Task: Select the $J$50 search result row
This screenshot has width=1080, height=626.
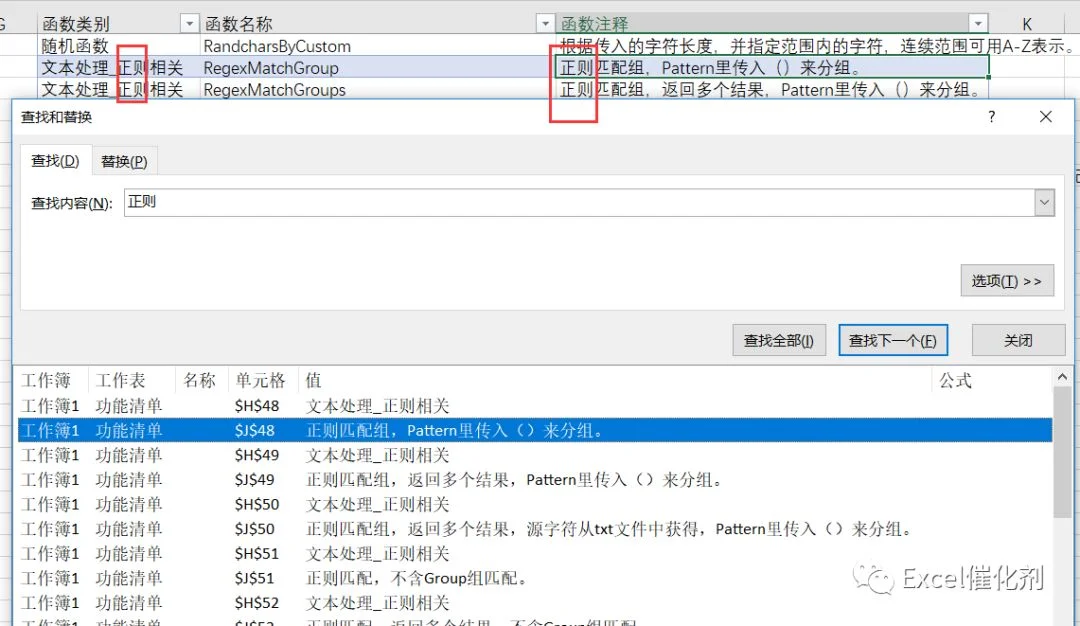Action: click(x=534, y=529)
